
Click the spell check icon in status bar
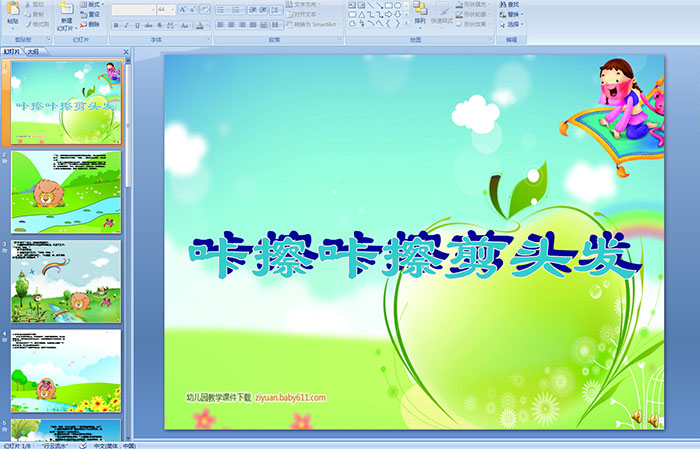(x=84, y=445)
